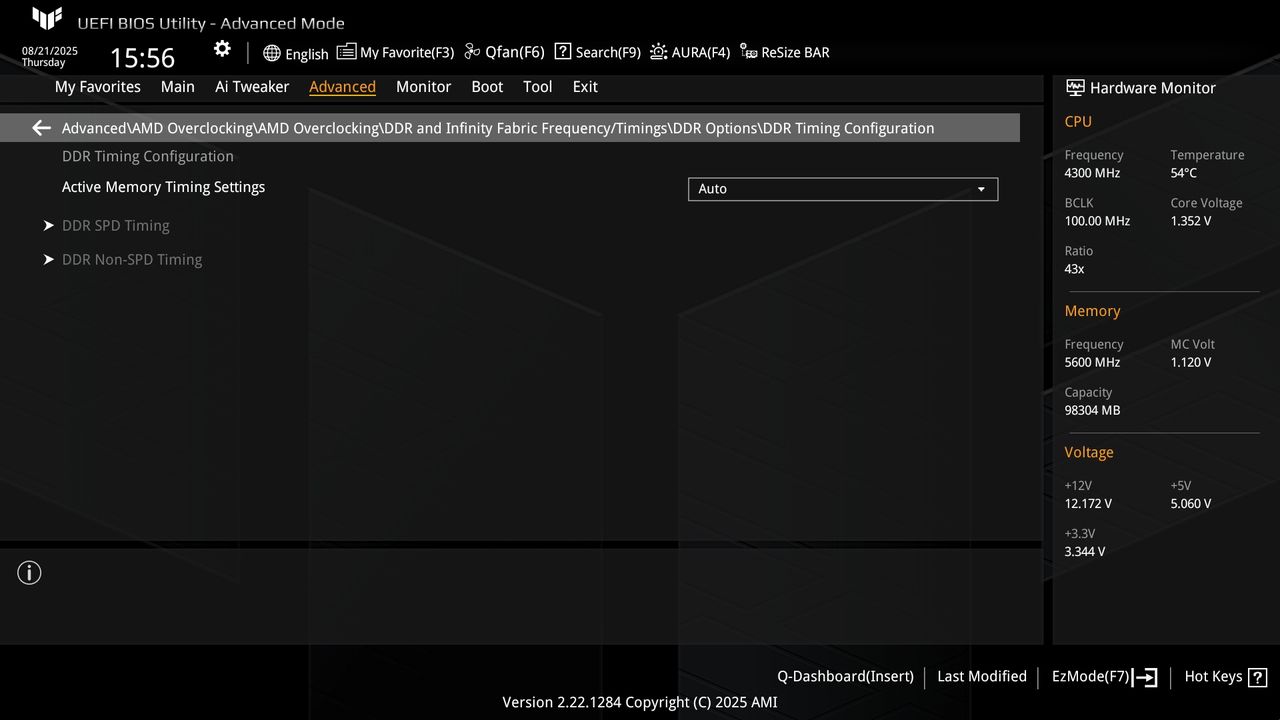
Task: Switch to the Ai Tweaker tab
Action: pyautogui.click(x=252, y=87)
